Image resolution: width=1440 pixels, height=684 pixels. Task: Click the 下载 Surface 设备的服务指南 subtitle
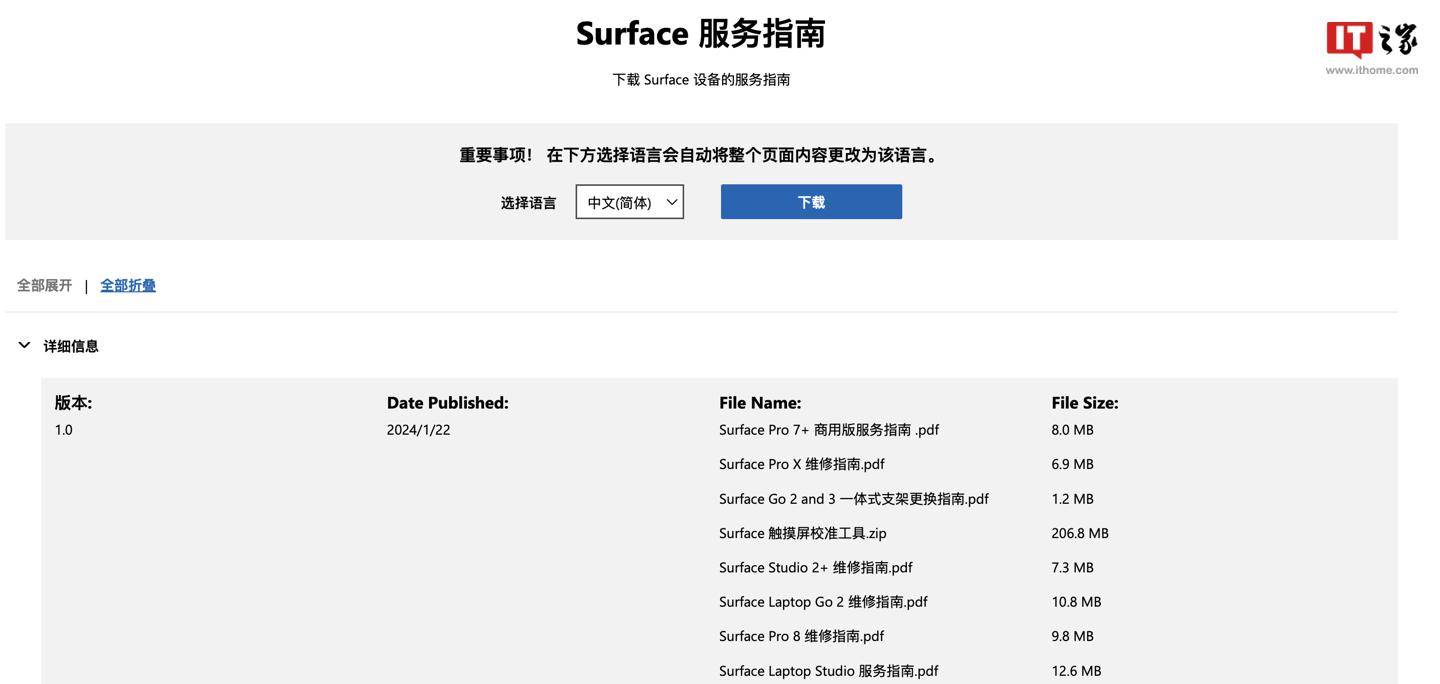pyautogui.click(x=701, y=79)
